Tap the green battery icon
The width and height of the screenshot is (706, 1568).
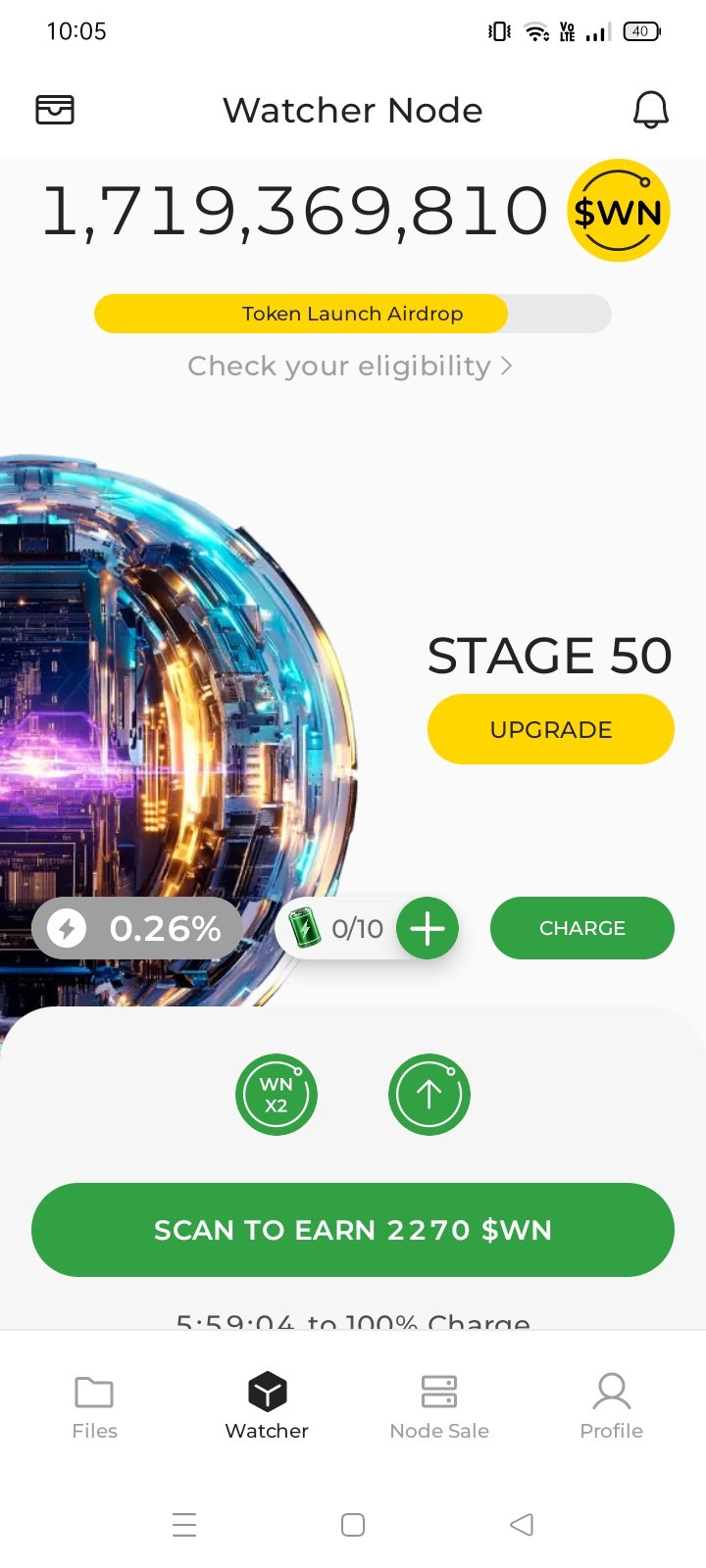tap(304, 927)
